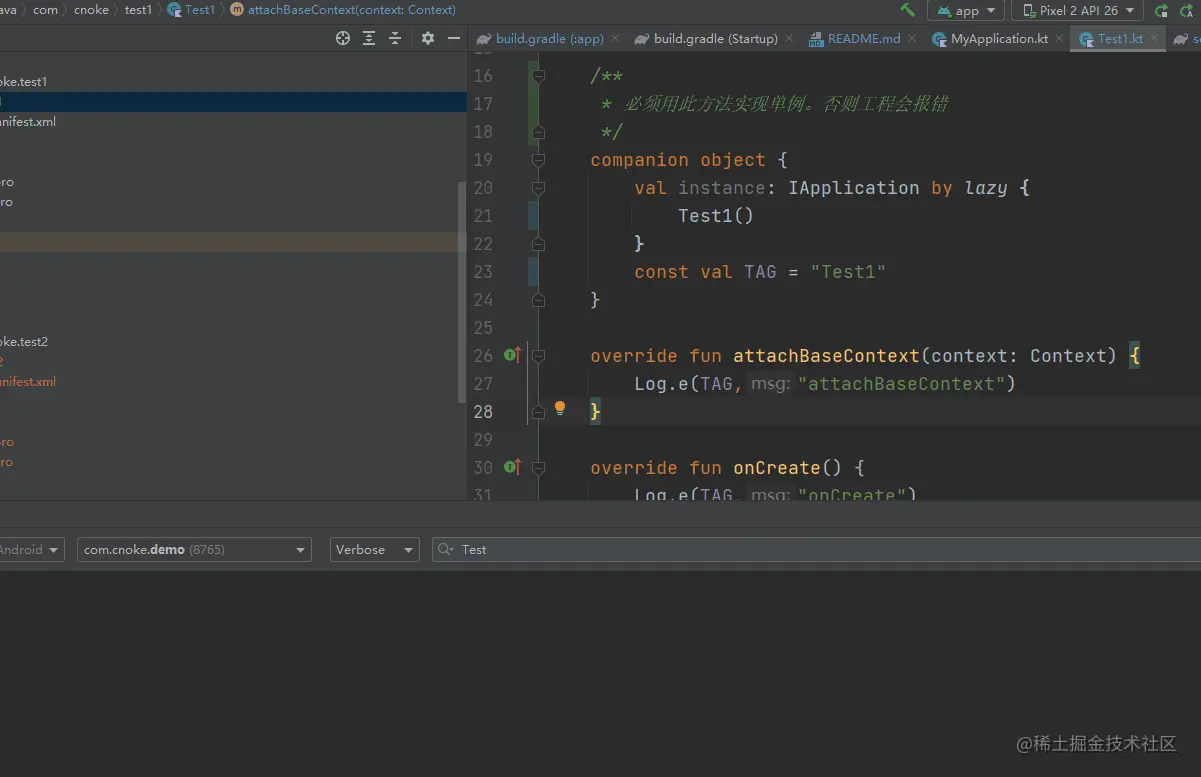Click the yellow lightbulb on line 28

point(560,408)
